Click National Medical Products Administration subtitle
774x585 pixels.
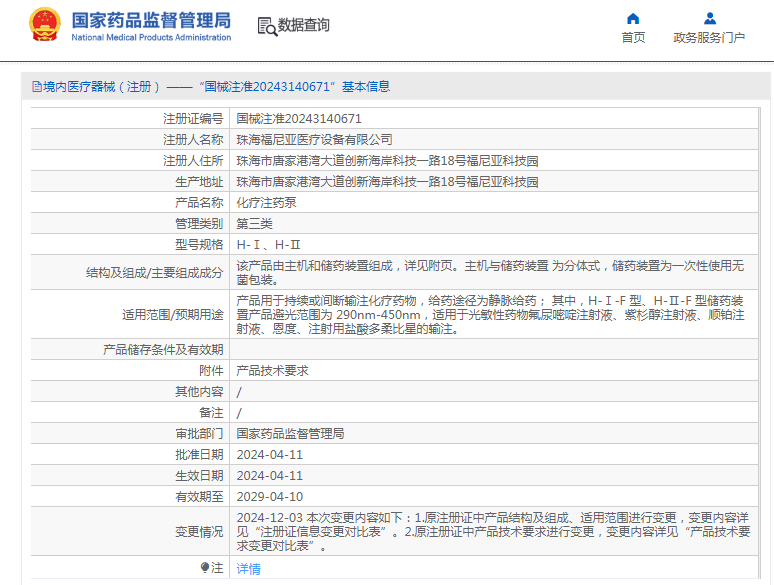coord(151,38)
